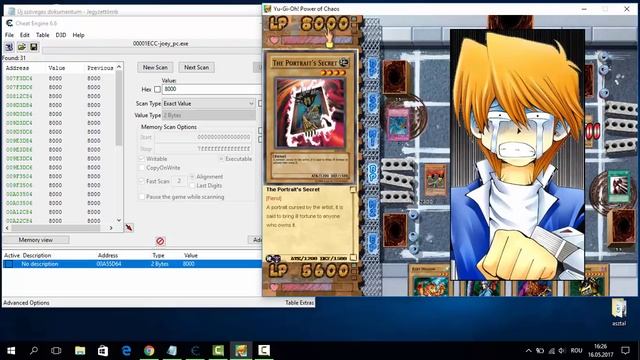Switch to green Camtasia taskbar icon
This screenshot has width=640, height=360.
point(218,351)
